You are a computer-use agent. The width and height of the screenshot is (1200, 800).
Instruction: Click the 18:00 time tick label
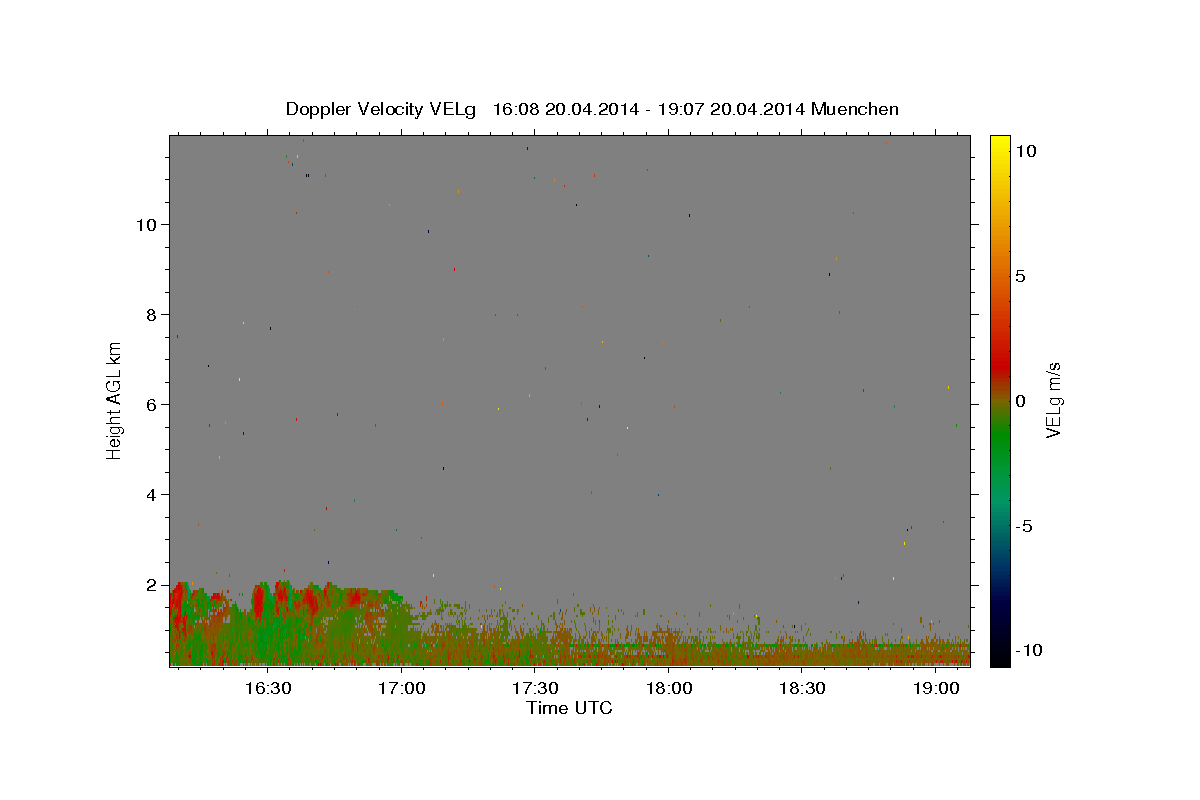tap(668, 688)
